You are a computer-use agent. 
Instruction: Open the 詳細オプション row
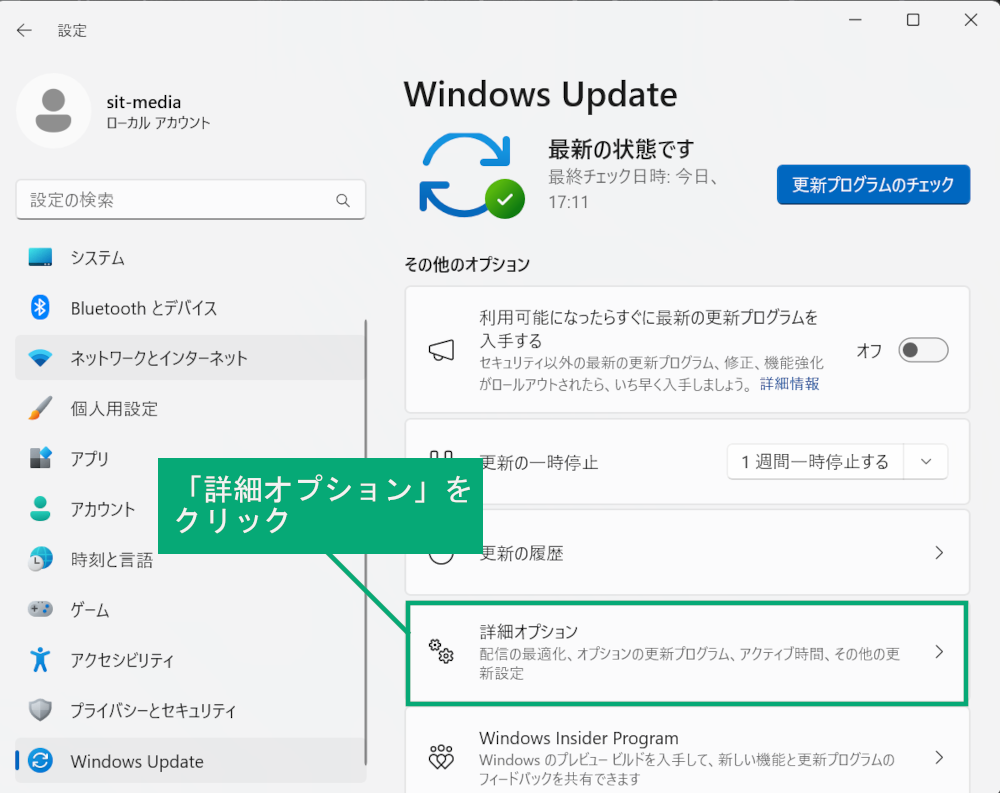click(x=687, y=653)
